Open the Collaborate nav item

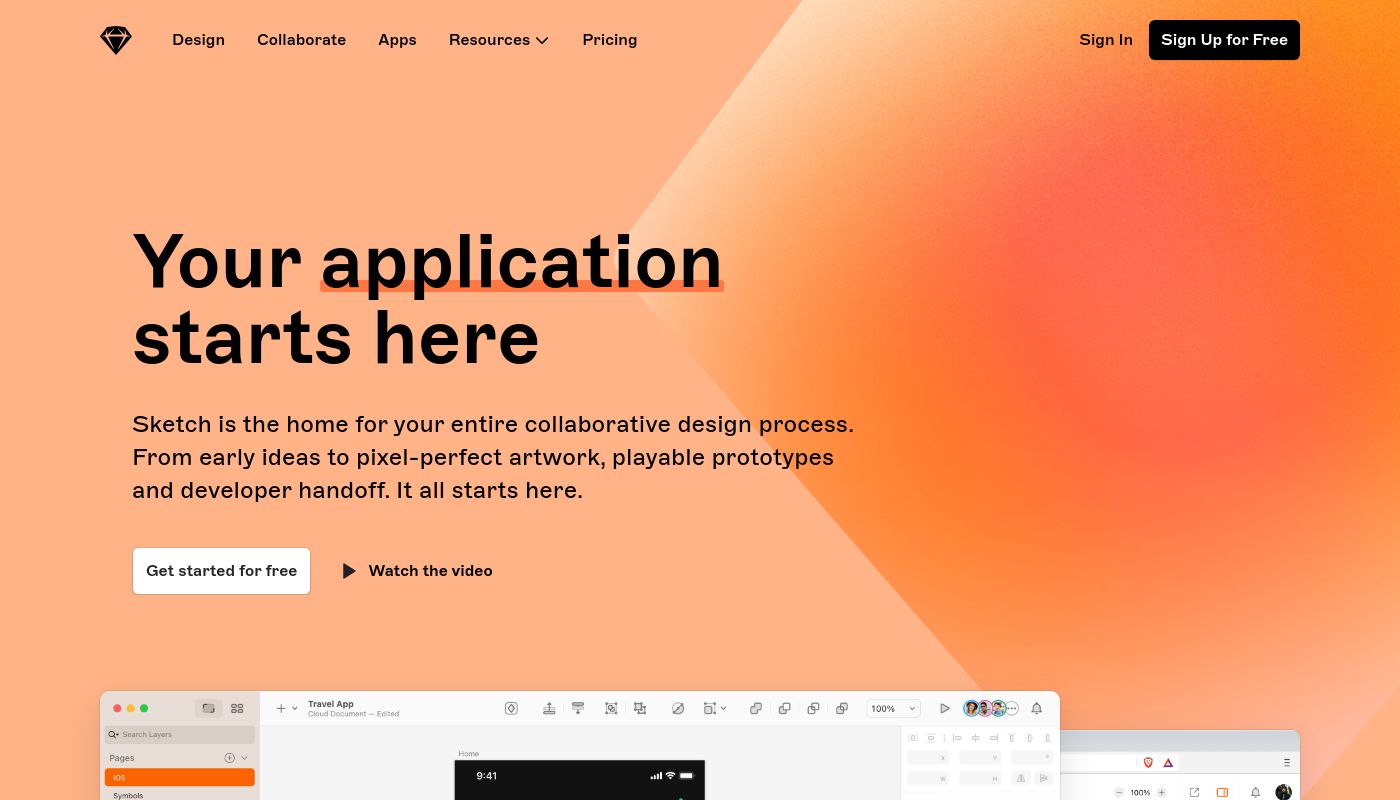pyautogui.click(x=301, y=40)
